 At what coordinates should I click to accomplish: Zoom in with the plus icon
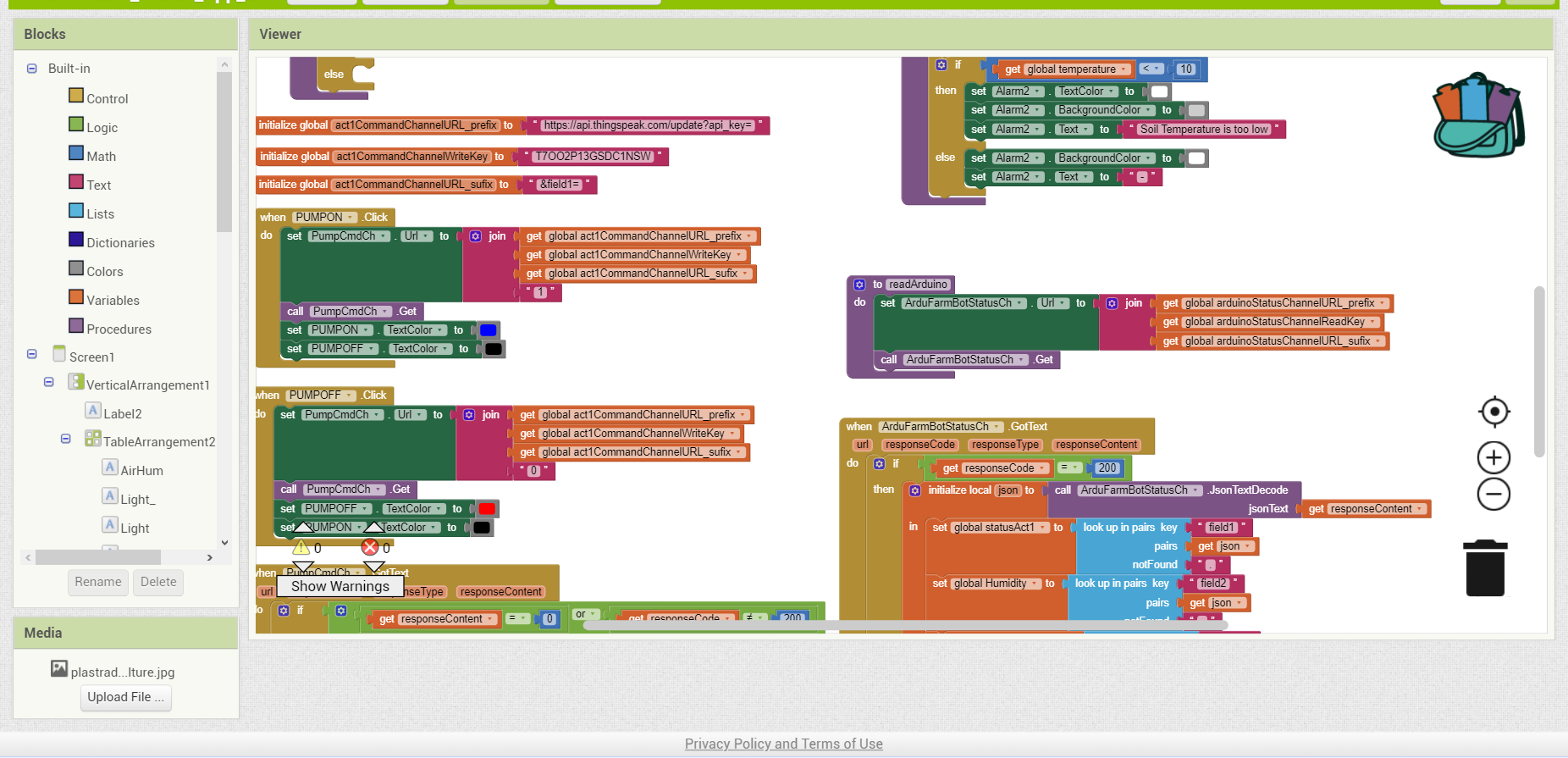[1494, 458]
